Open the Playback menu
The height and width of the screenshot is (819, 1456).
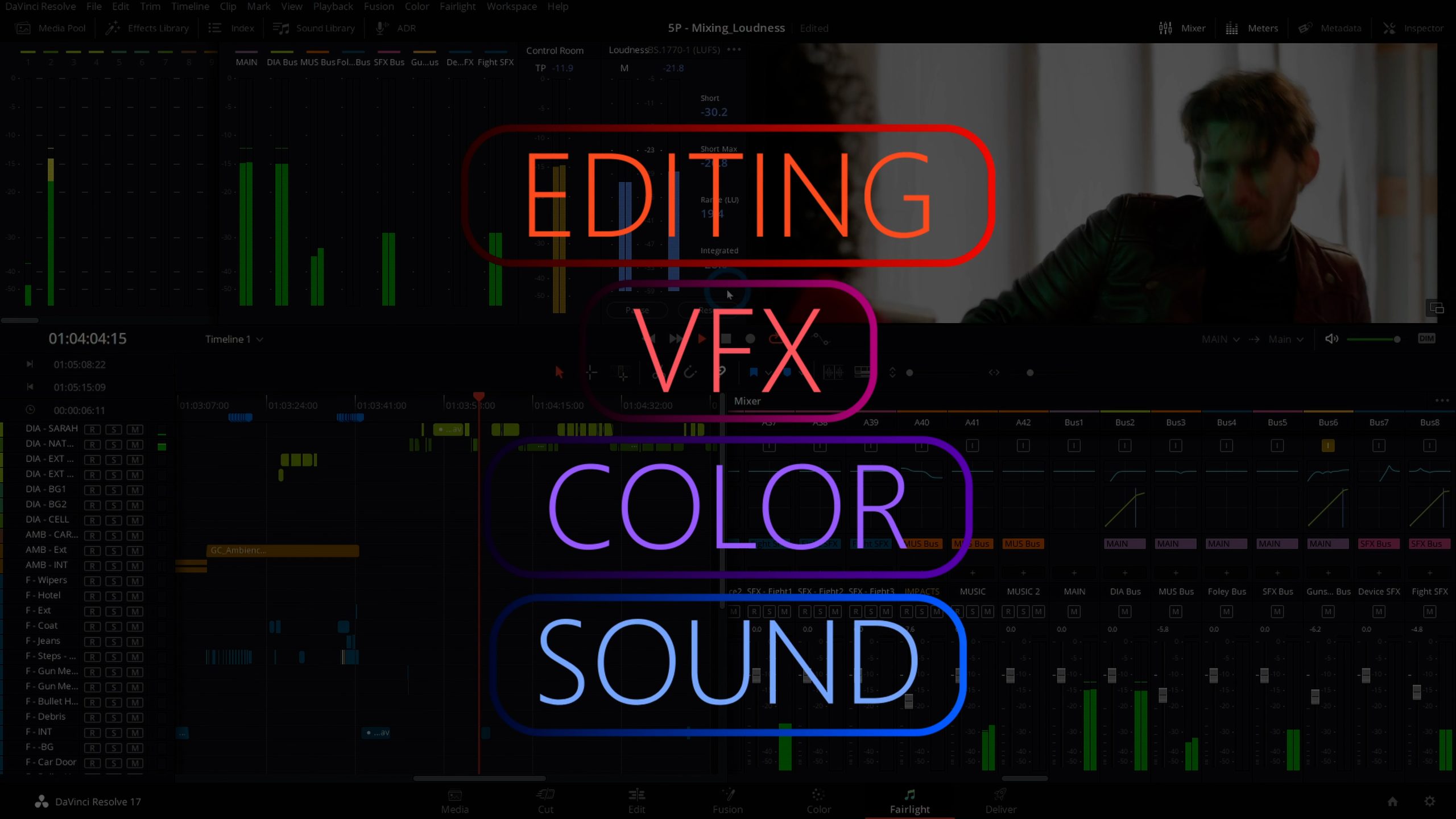[333, 6]
